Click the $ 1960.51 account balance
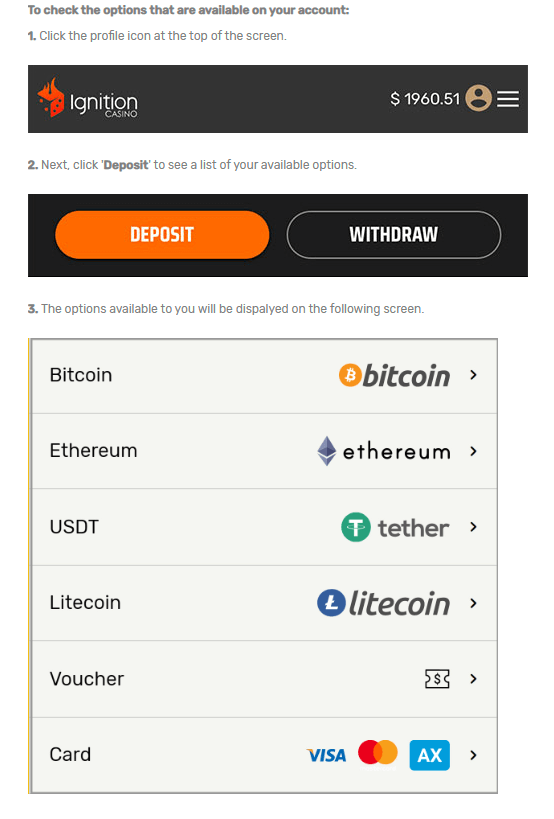The height and width of the screenshot is (819, 554). point(425,99)
